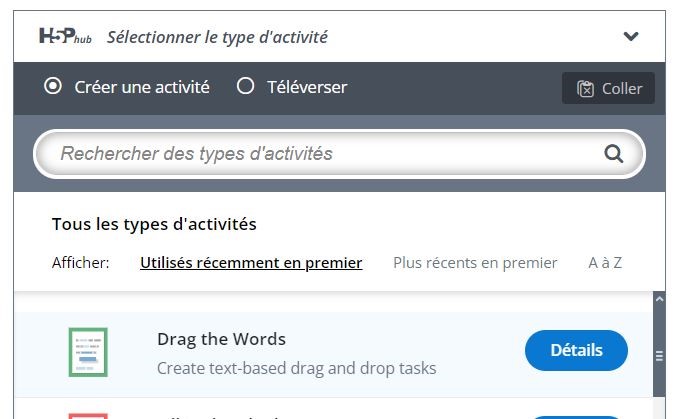Click the partially visible second Détails button
Image resolution: width=689 pixels, height=419 pixels.
[x=576, y=416]
